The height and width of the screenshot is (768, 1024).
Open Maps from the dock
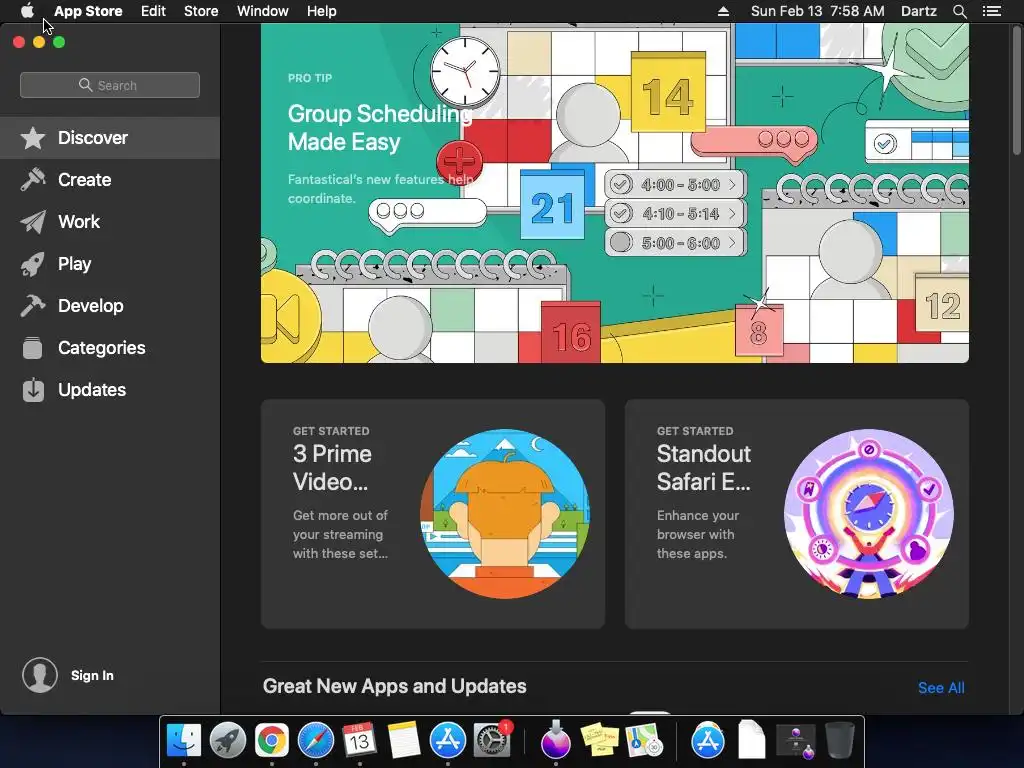point(644,740)
